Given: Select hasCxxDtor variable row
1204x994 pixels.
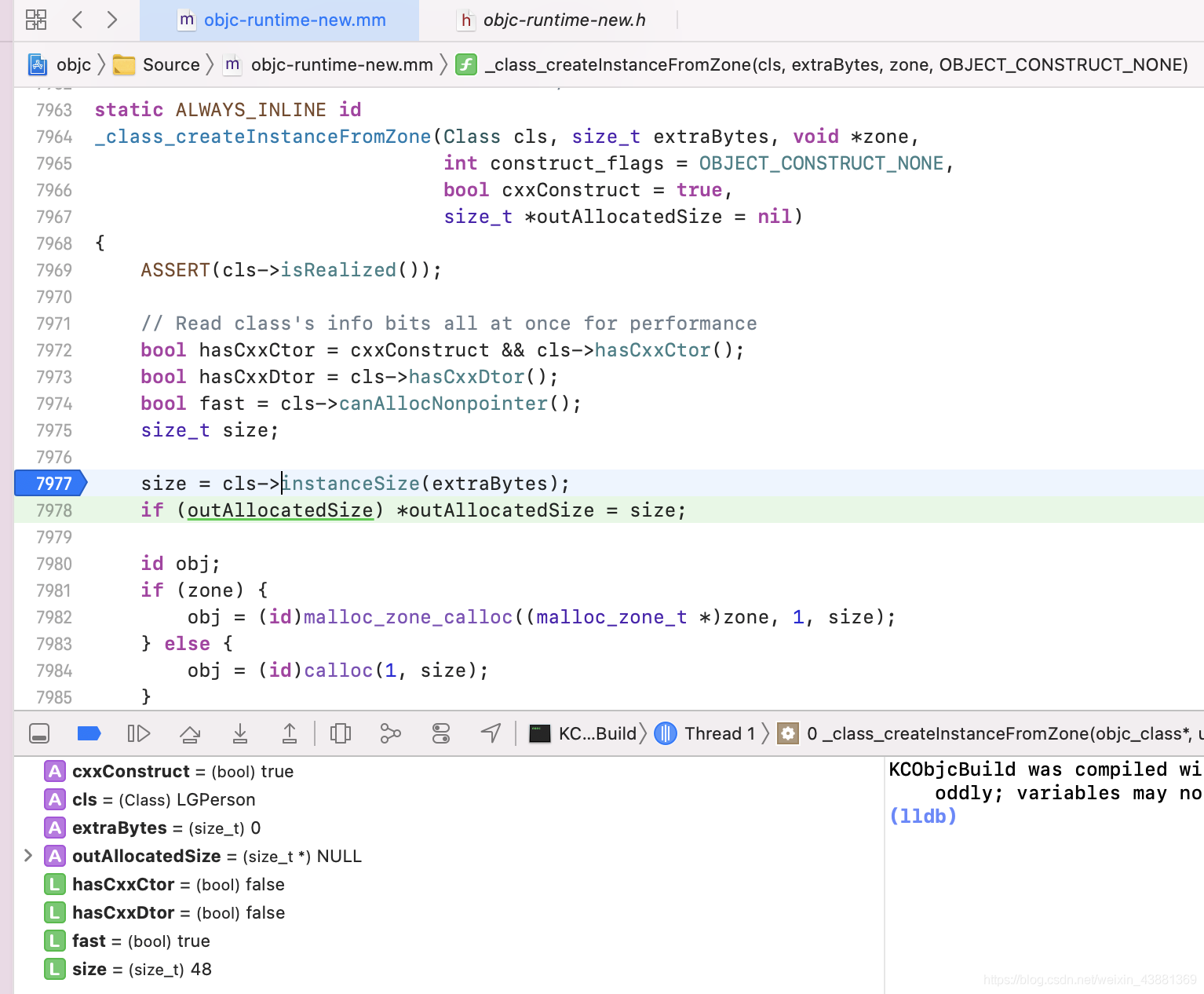Looking at the screenshot, I should (449, 912).
